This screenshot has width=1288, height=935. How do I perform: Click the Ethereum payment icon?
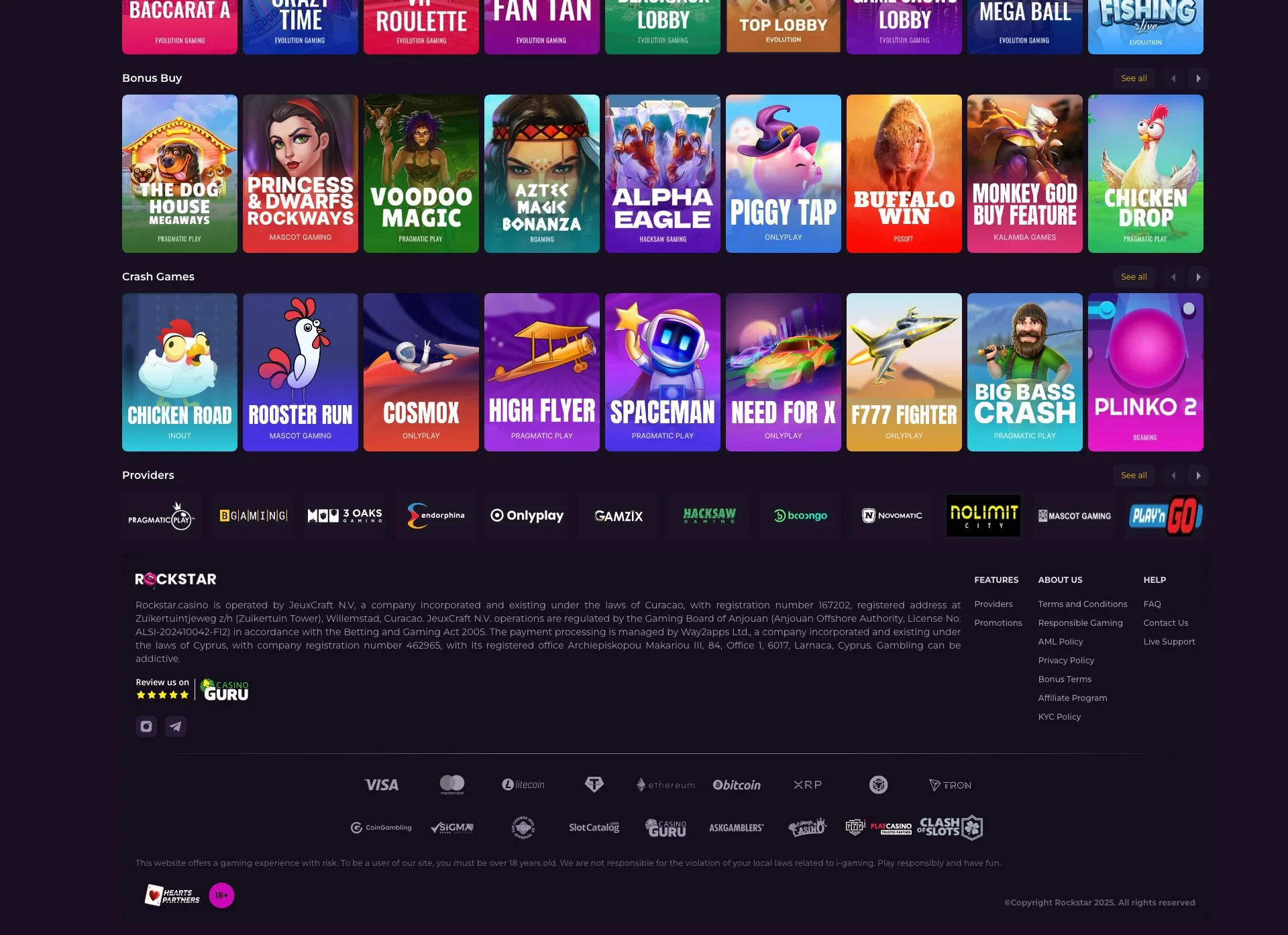pyautogui.click(x=665, y=785)
